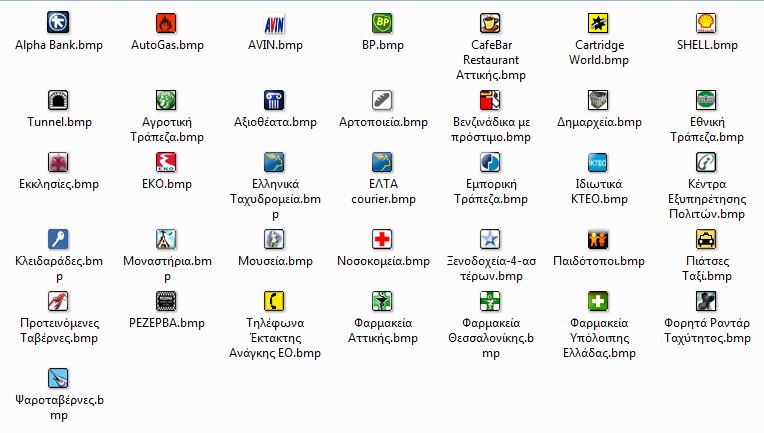This screenshot has height=433, width=764.
Task: Click the Κλειδαράδες.bmp key icon
Action: tap(58, 239)
